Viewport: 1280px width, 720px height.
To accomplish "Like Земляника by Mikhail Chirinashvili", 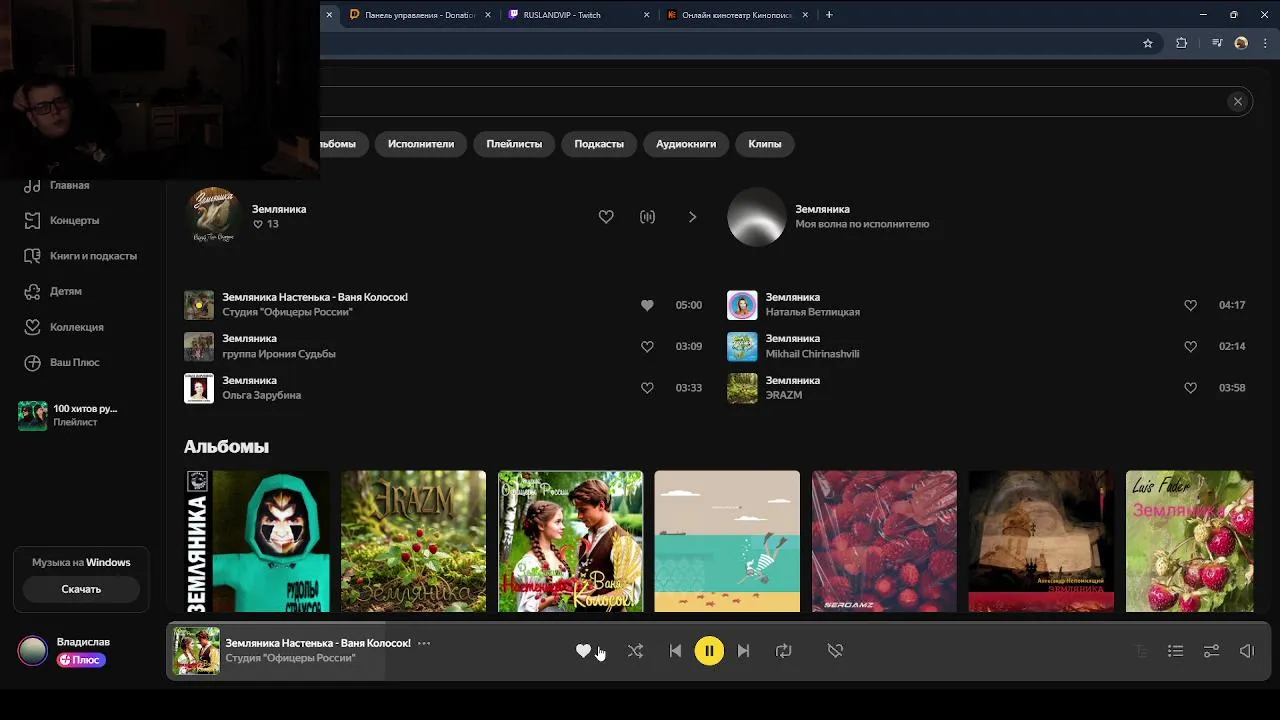I will [x=1190, y=346].
